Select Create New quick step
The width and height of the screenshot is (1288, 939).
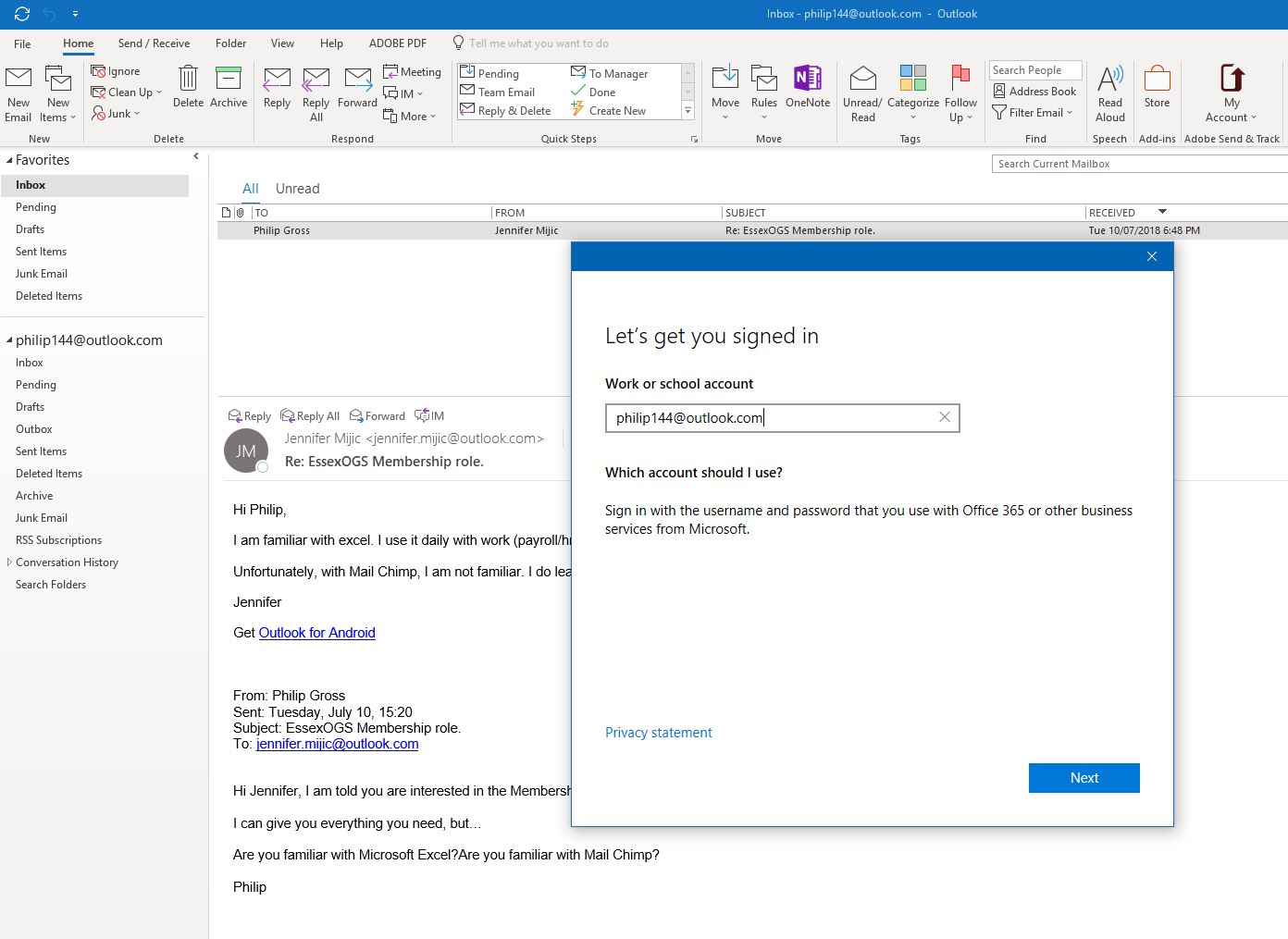pyautogui.click(x=608, y=110)
